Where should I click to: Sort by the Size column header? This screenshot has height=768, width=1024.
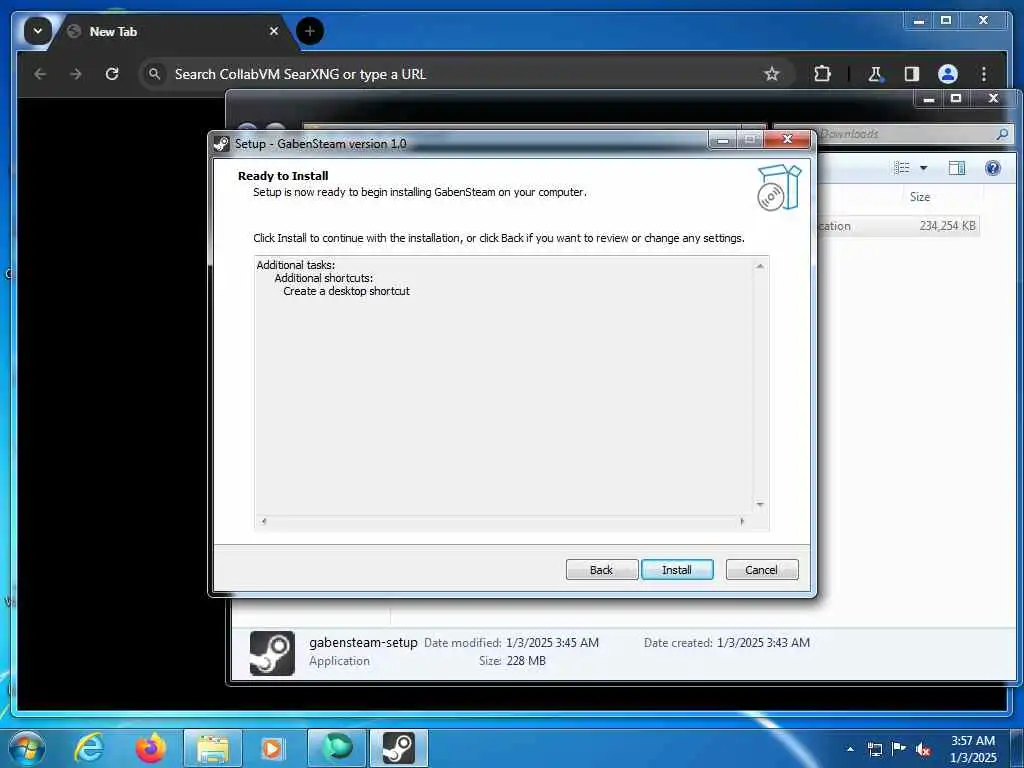point(920,197)
